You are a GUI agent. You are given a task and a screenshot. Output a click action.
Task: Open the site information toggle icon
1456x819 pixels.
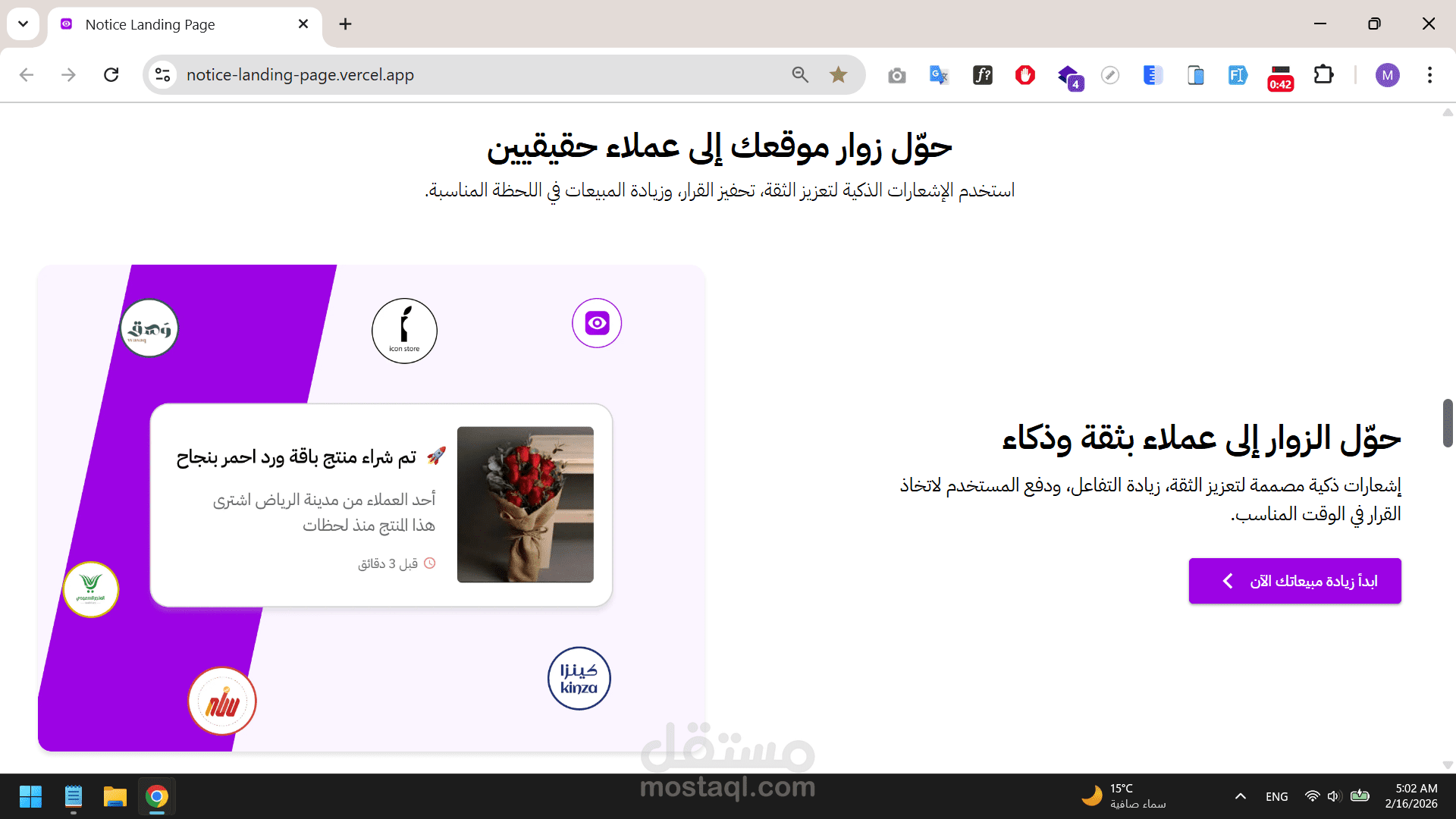point(162,75)
